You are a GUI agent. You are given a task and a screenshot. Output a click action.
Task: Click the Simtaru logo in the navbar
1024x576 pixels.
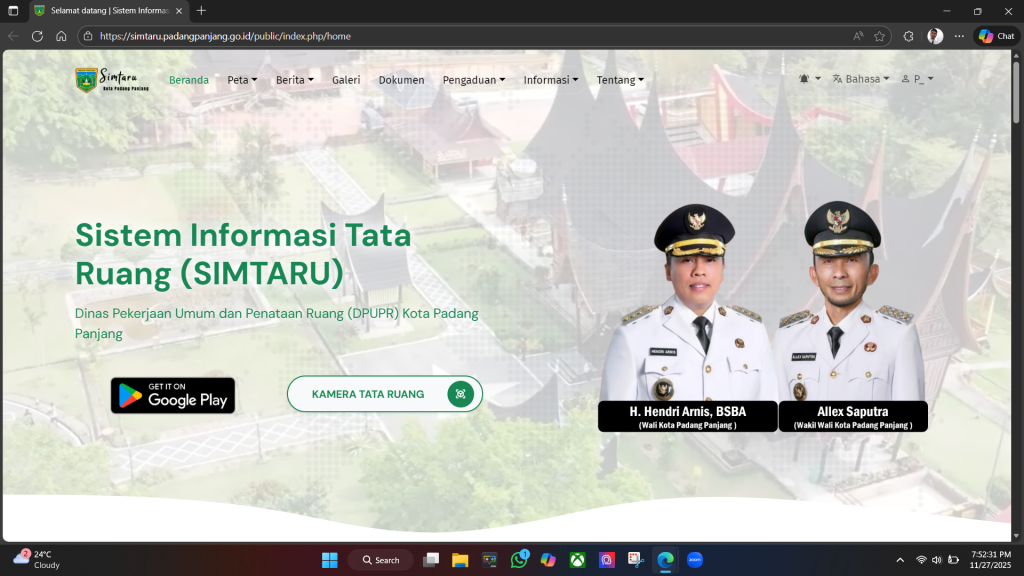point(111,80)
